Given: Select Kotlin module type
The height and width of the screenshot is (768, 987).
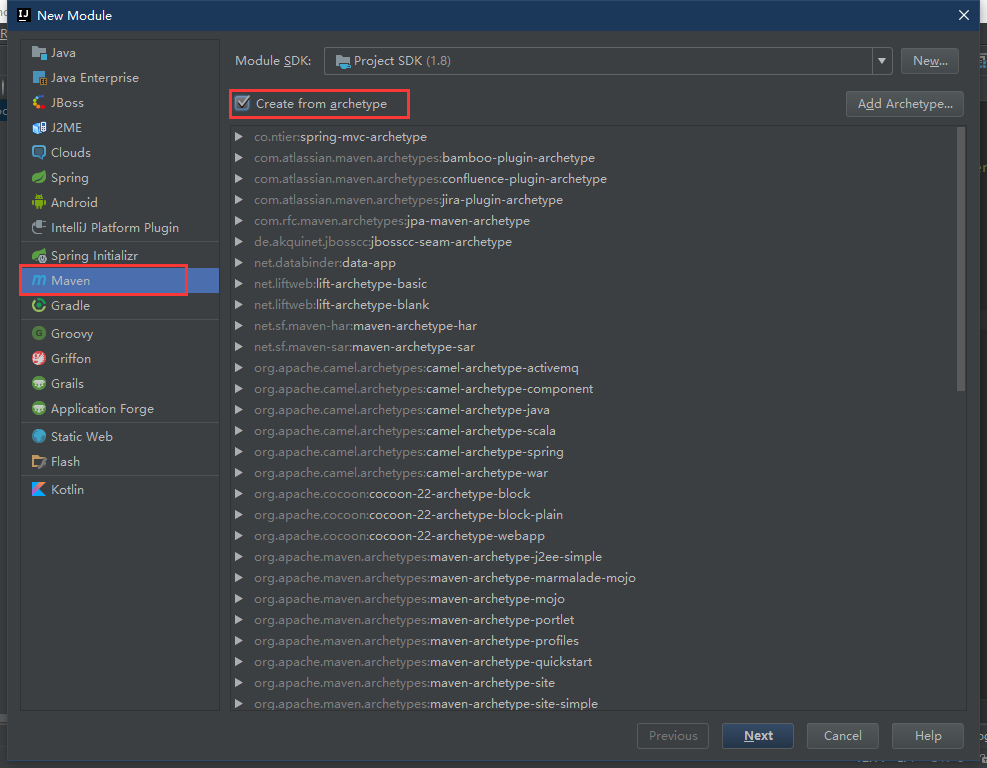Looking at the screenshot, I should [120, 489].
